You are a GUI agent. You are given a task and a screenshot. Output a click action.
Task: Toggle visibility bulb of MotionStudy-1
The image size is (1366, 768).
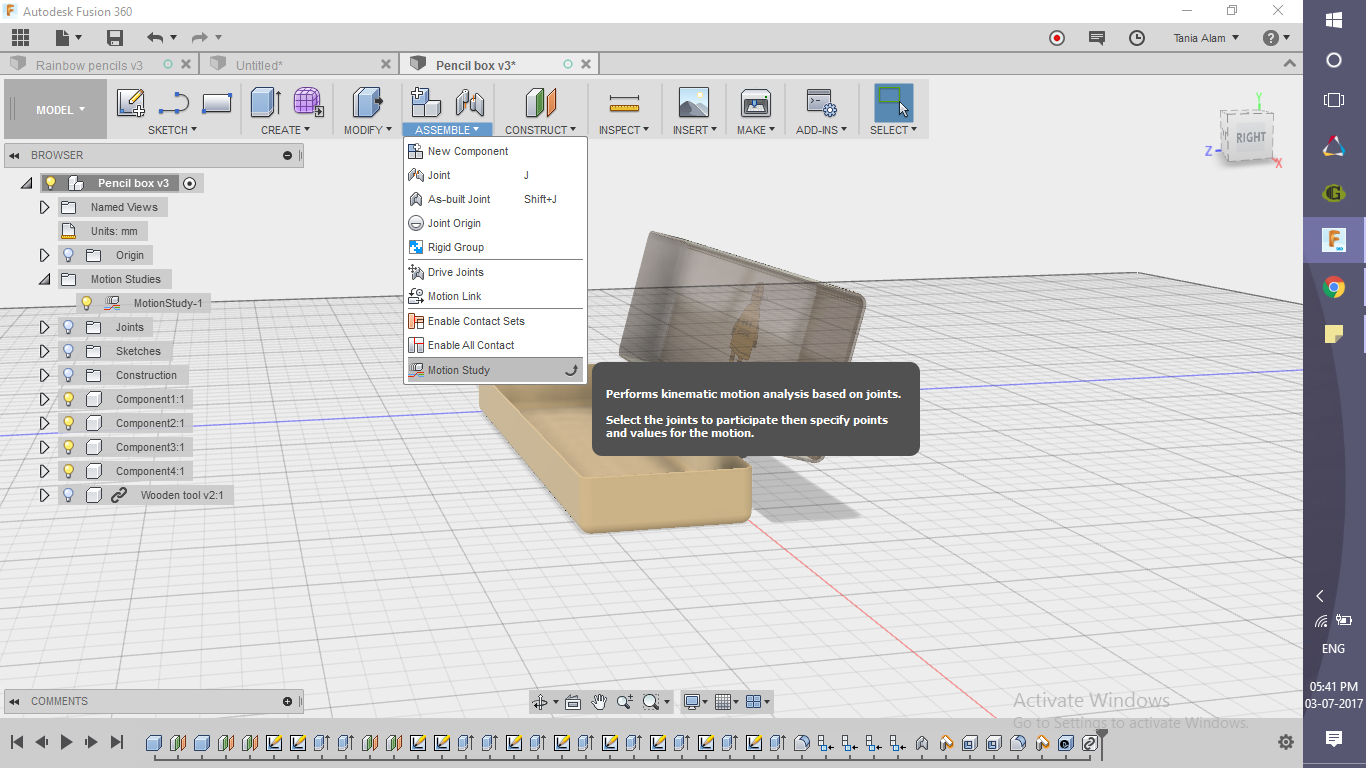click(86, 303)
